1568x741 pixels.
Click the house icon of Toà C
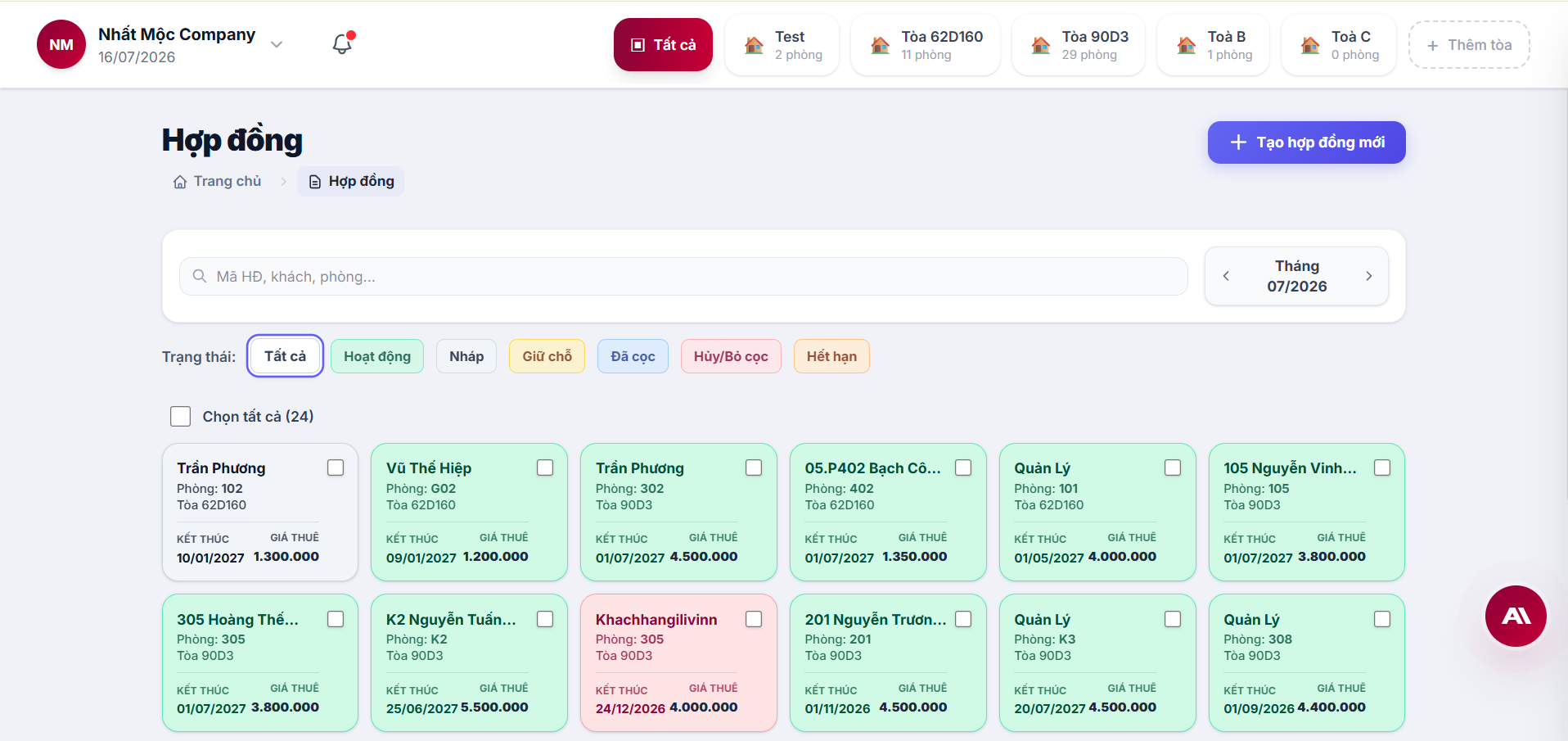(1310, 45)
